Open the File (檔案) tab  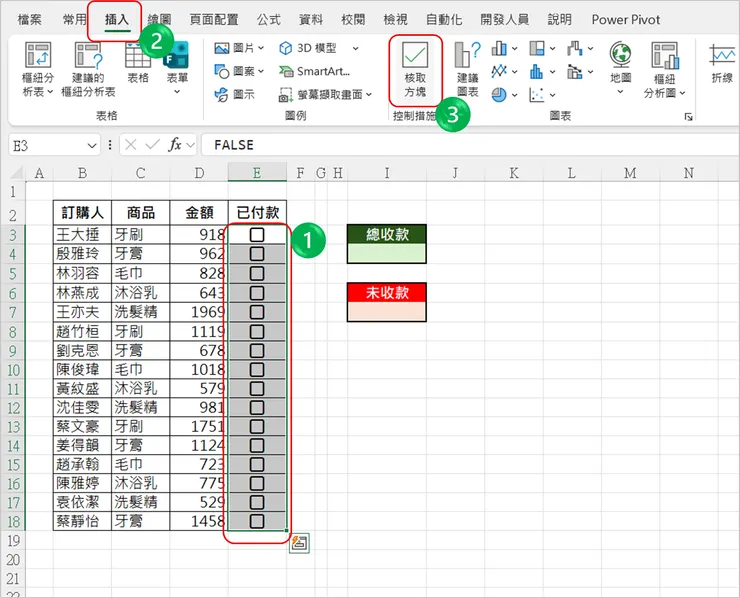point(29,19)
